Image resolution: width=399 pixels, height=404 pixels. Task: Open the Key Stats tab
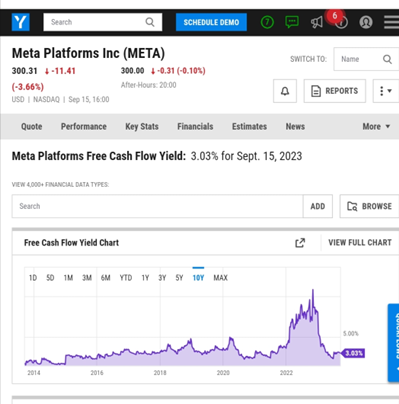[x=142, y=126]
